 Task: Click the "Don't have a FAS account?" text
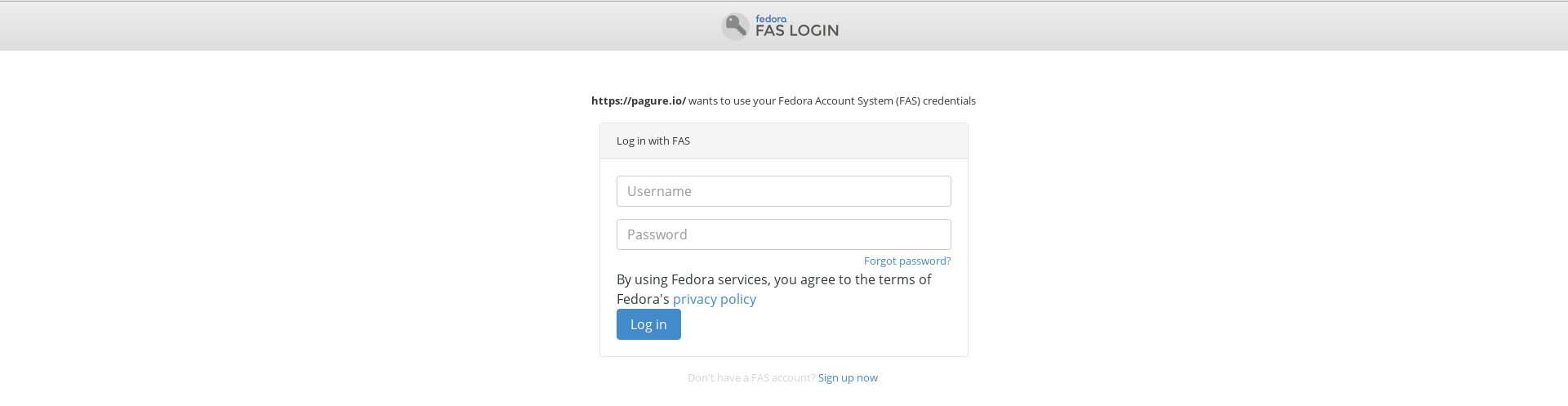coord(751,377)
